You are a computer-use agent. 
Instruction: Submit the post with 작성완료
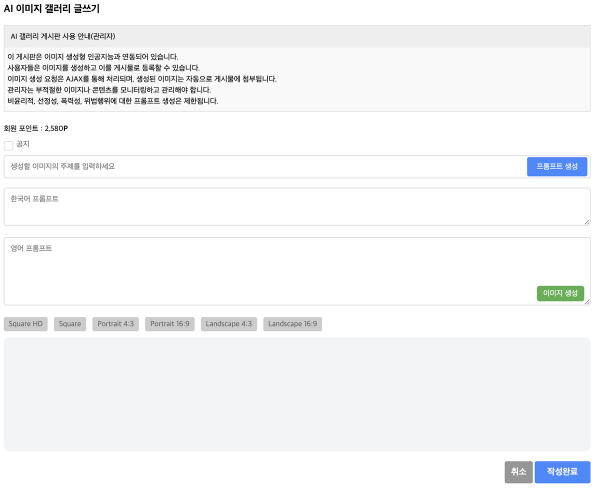[x=563, y=472]
